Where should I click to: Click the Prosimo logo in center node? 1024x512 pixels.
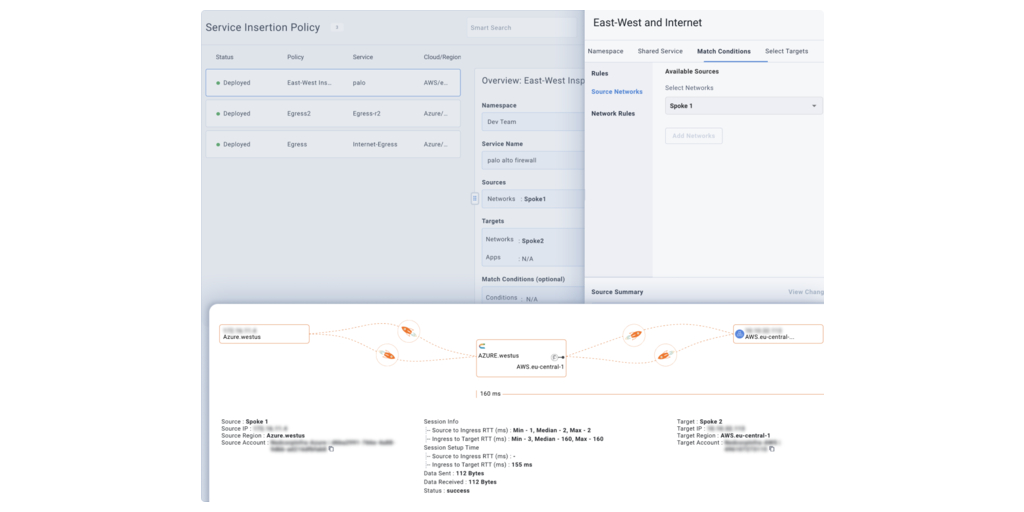pos(482,346)
